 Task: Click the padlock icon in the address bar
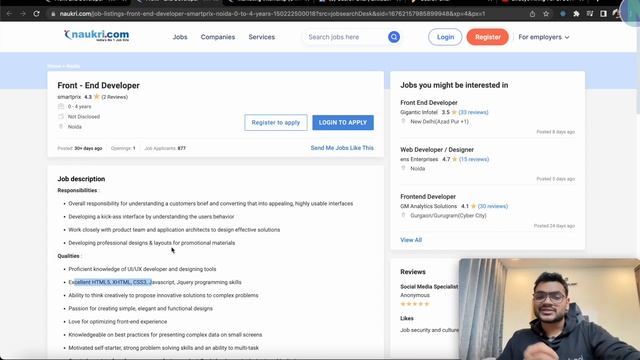point(53,14)
